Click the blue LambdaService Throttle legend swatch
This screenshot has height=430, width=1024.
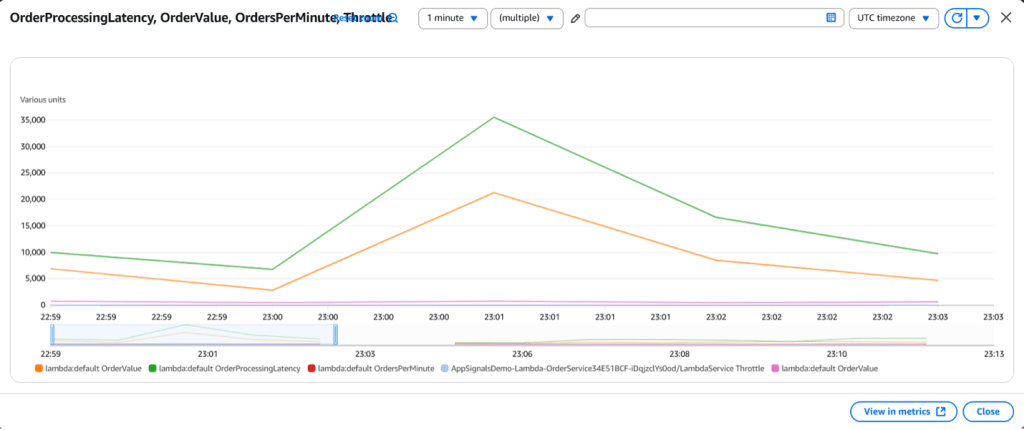pos(445,368)
